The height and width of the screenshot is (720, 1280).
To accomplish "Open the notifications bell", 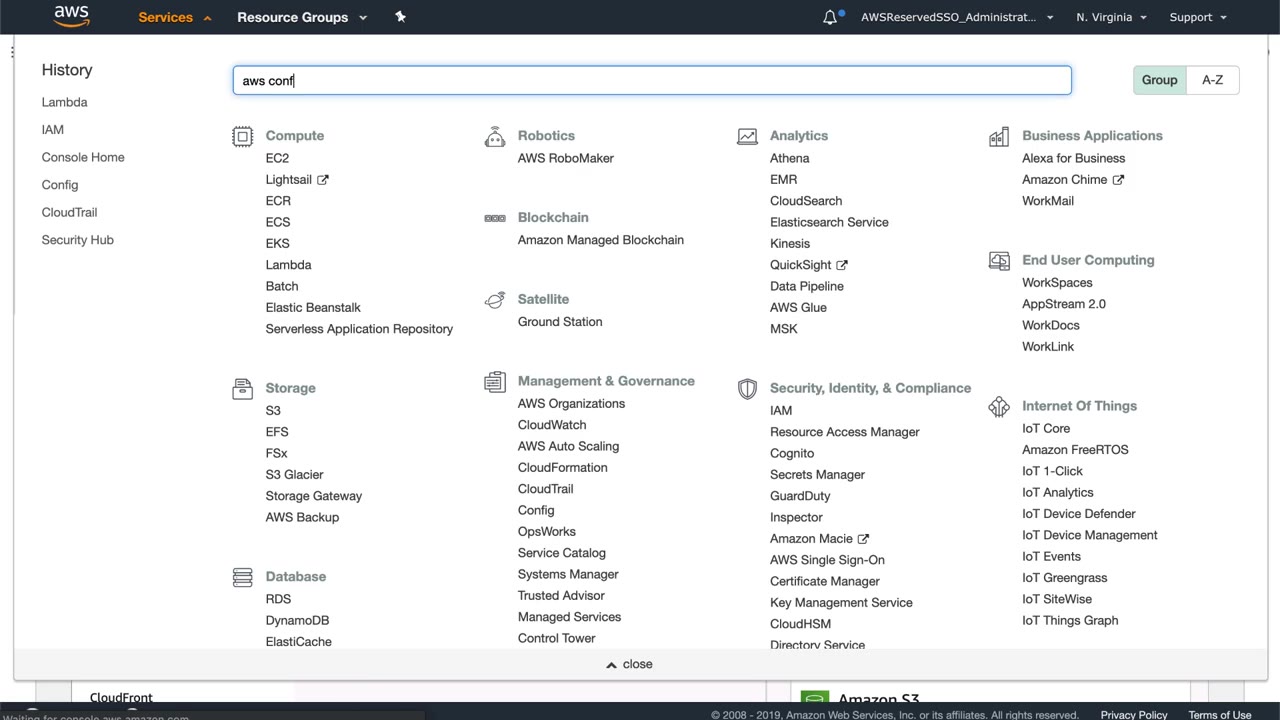I will (830, 17).
